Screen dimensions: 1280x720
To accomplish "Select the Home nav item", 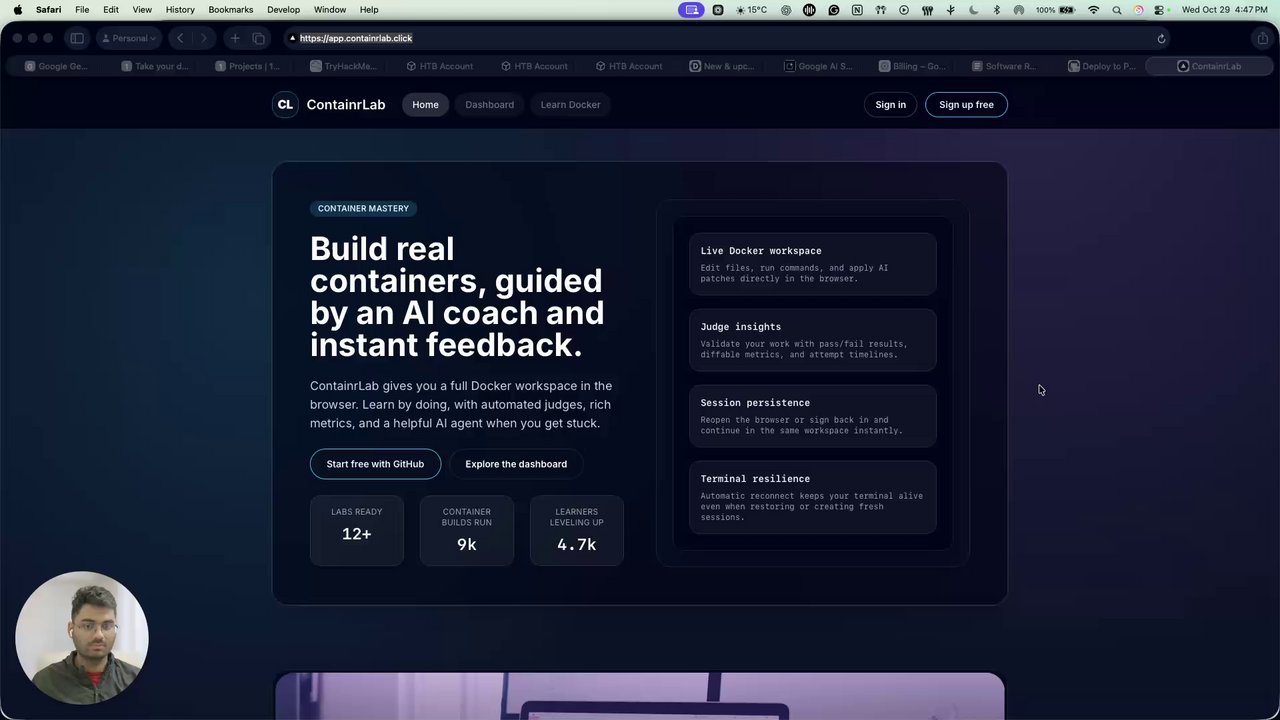I will 425,104.
